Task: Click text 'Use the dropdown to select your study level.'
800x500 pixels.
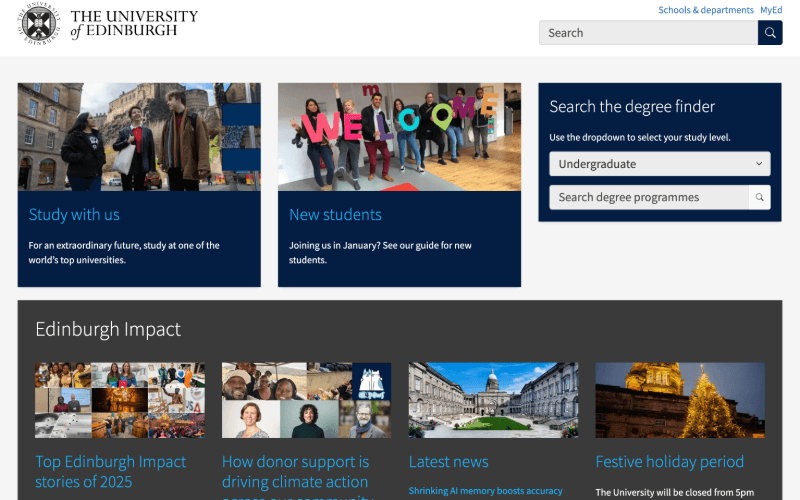Action: [x=640, y=137]
